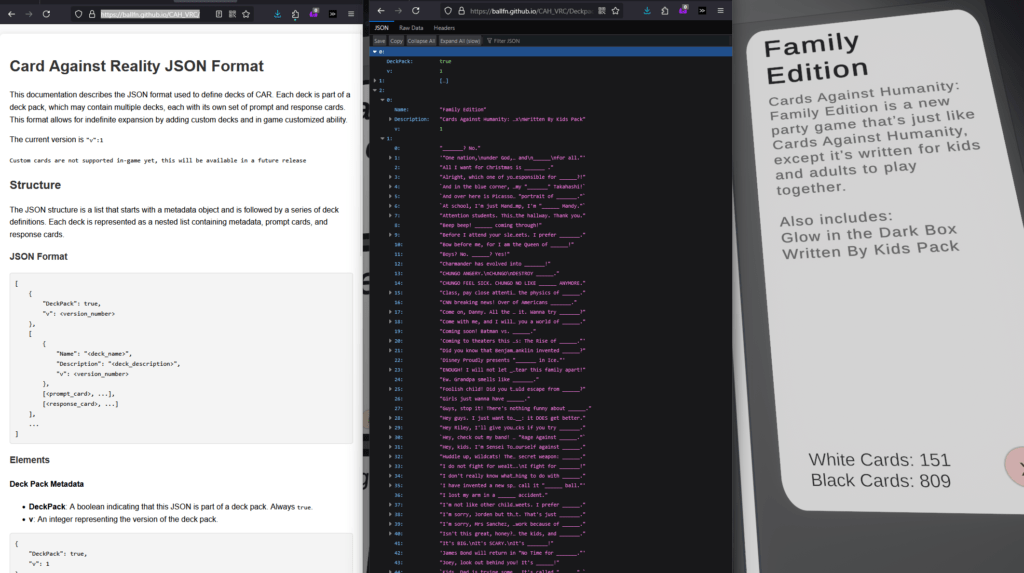
Task: Expand collapsed node 1 with [...] value
Action: (x=374, y=80)
